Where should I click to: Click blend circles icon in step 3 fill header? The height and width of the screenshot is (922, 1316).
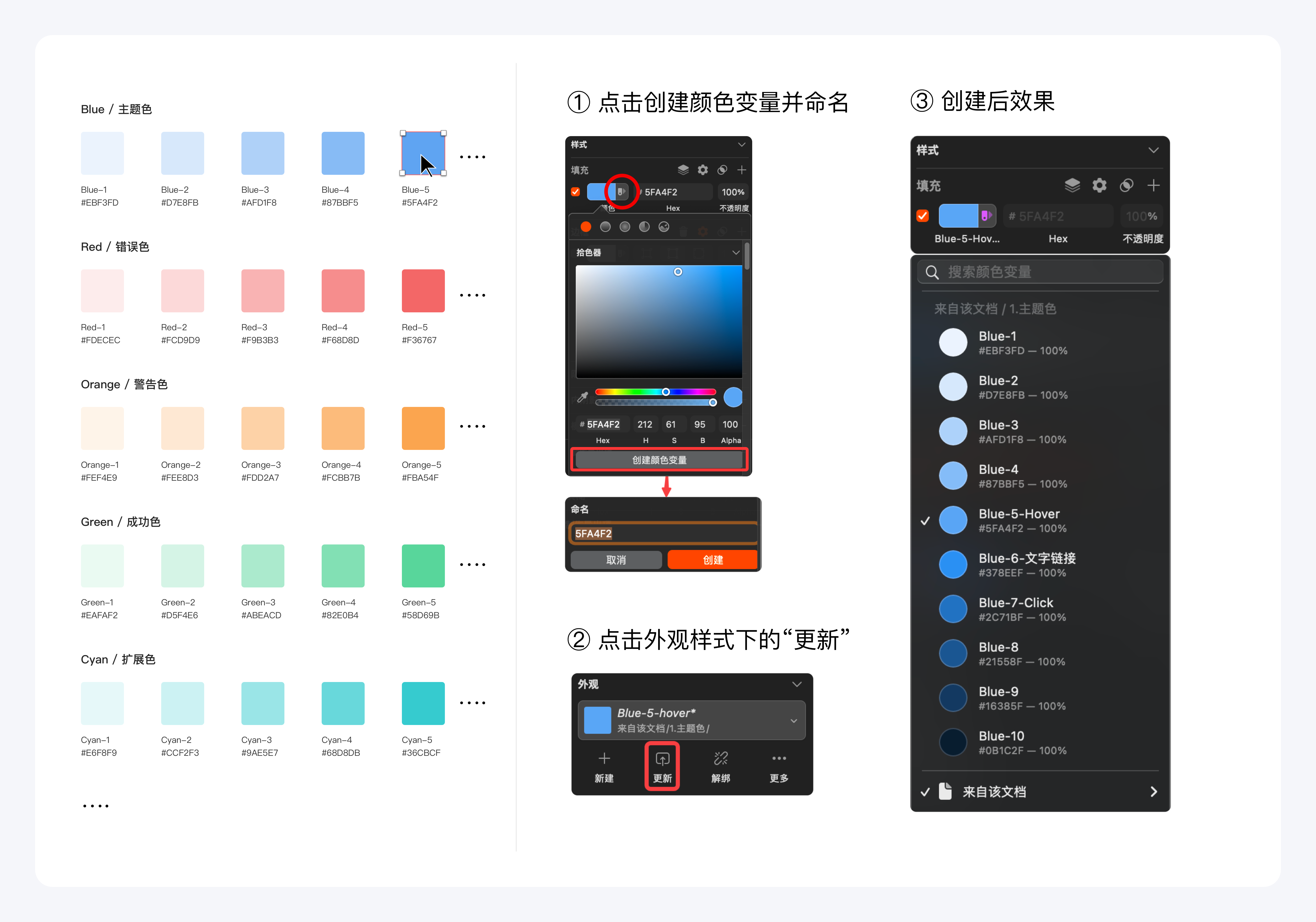[1126, 185]
